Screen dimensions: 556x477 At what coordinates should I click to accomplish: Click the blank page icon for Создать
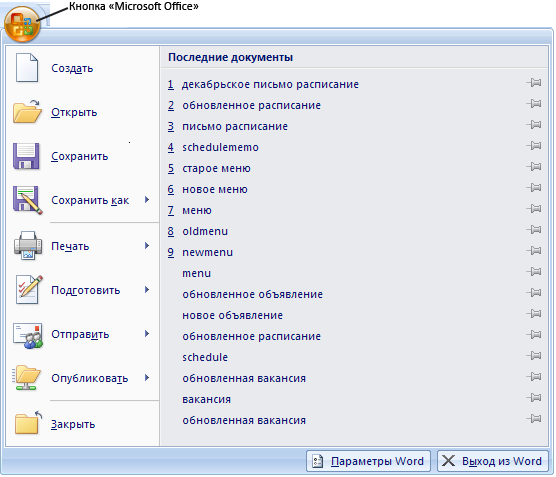tap(27, 68)
